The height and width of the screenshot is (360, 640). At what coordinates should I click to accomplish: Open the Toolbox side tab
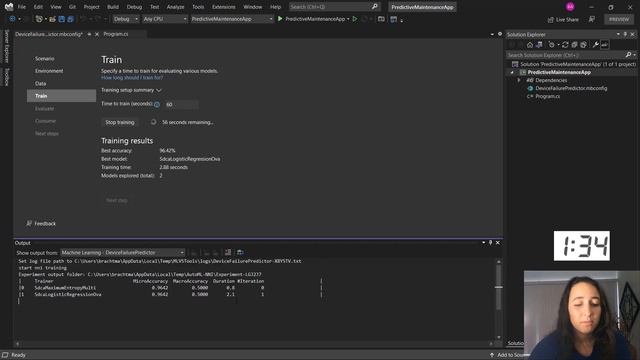(7, 77)
